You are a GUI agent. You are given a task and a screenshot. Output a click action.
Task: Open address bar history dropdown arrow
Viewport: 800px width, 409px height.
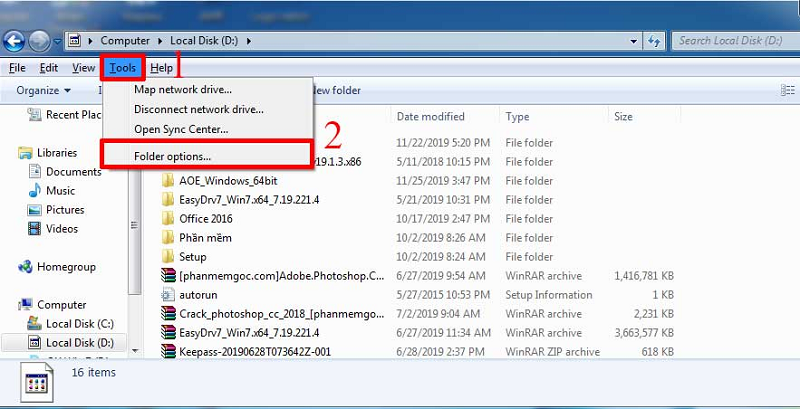click(634, 41)
